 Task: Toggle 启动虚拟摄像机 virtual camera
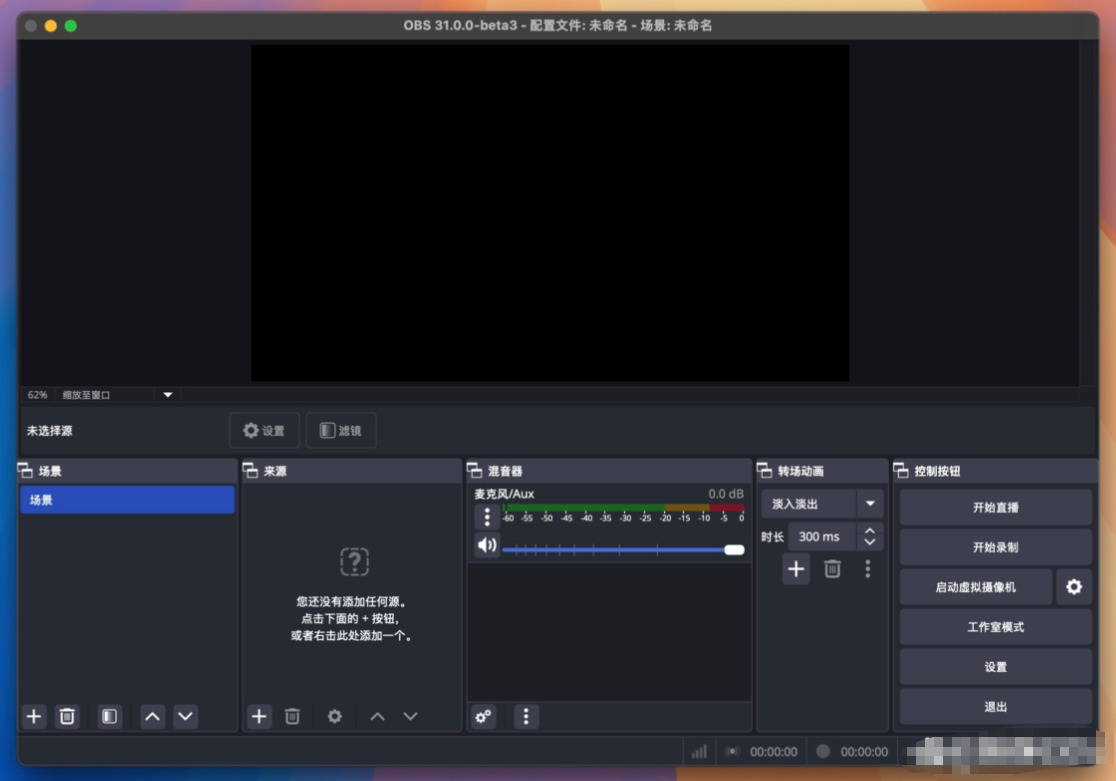click(x=976, y=587)
